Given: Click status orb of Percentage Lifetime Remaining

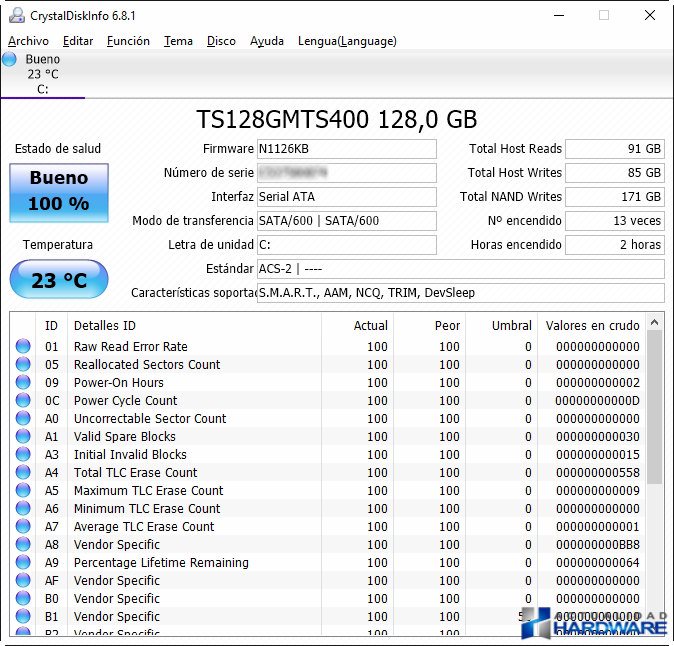Looking at the screenshot, I should tap(23, 562).
